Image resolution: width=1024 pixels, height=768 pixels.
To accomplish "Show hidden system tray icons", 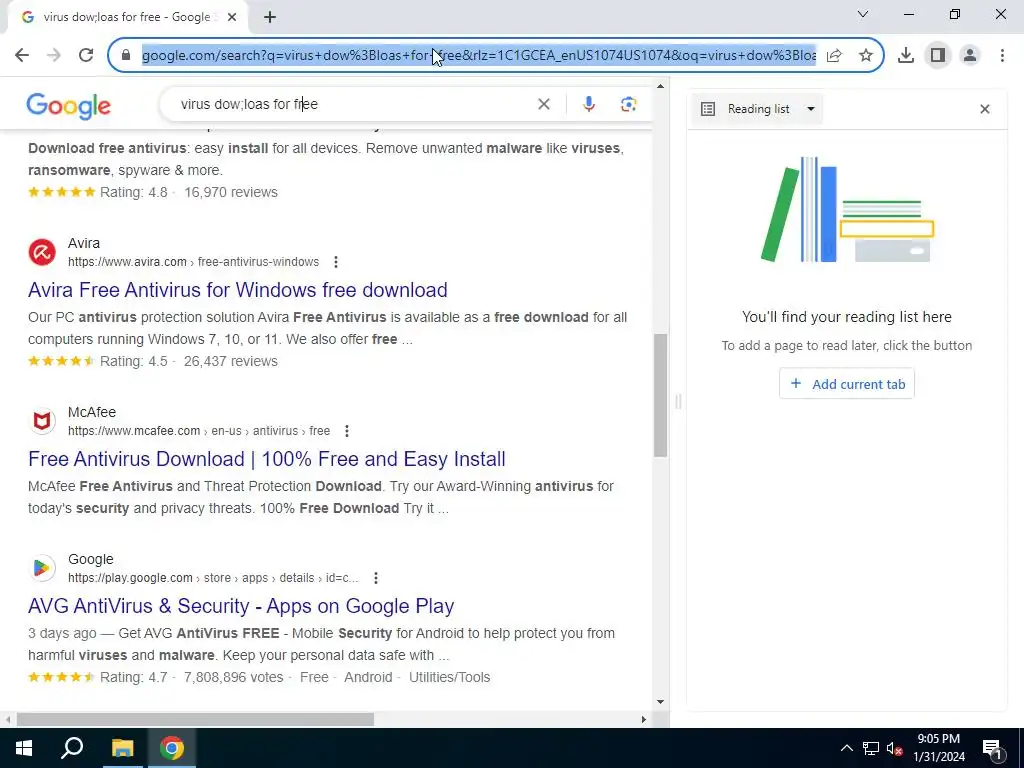I will (846, 748).
